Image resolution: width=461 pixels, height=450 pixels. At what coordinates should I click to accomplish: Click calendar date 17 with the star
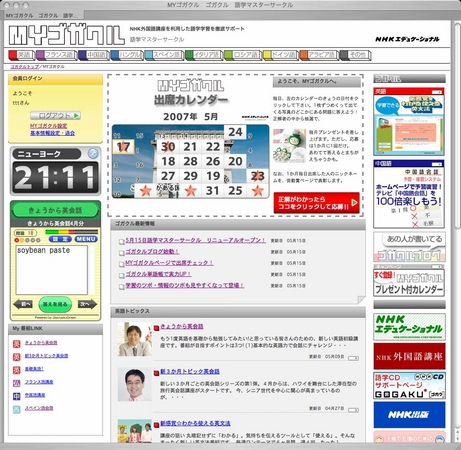[x=123, y=147]
